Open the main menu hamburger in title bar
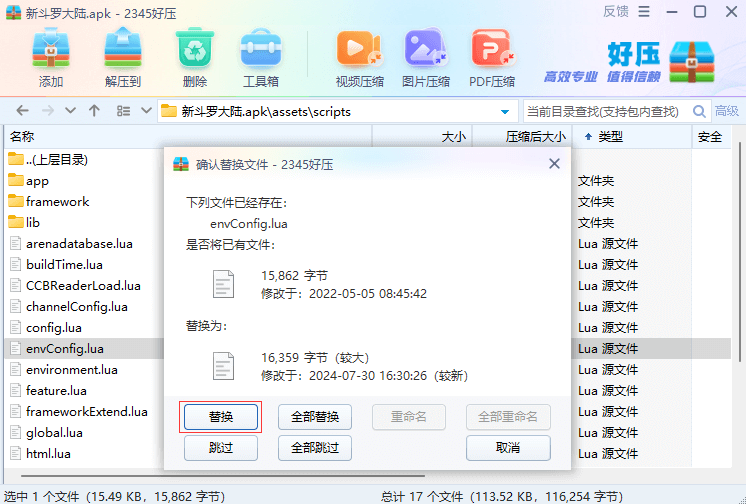The height and width of the screenshot is (504, 746). coord(643,12)
